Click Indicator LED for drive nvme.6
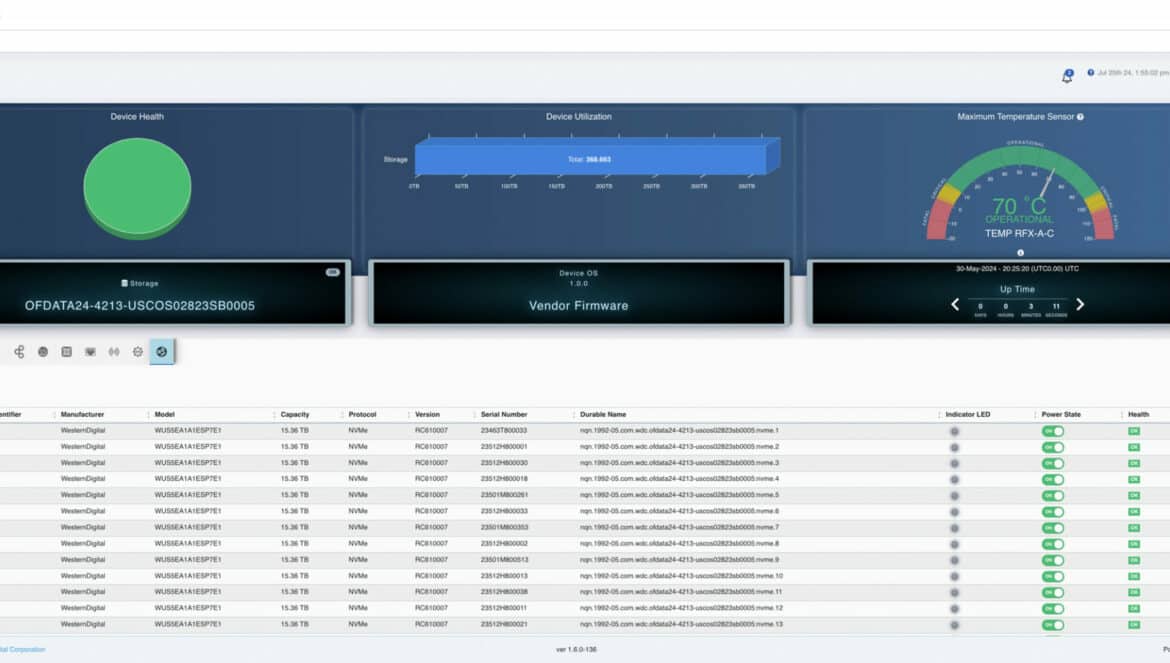 [954, 512]
